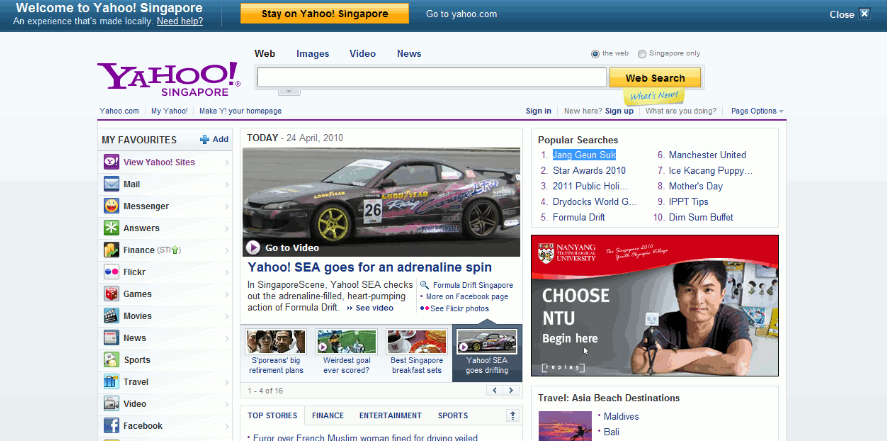Image resolution: width=887 pixels, height=441 pixels.
Task: Click magnifier icon beside Formula Drift Singapore
Action: click(x=424, y=286)
